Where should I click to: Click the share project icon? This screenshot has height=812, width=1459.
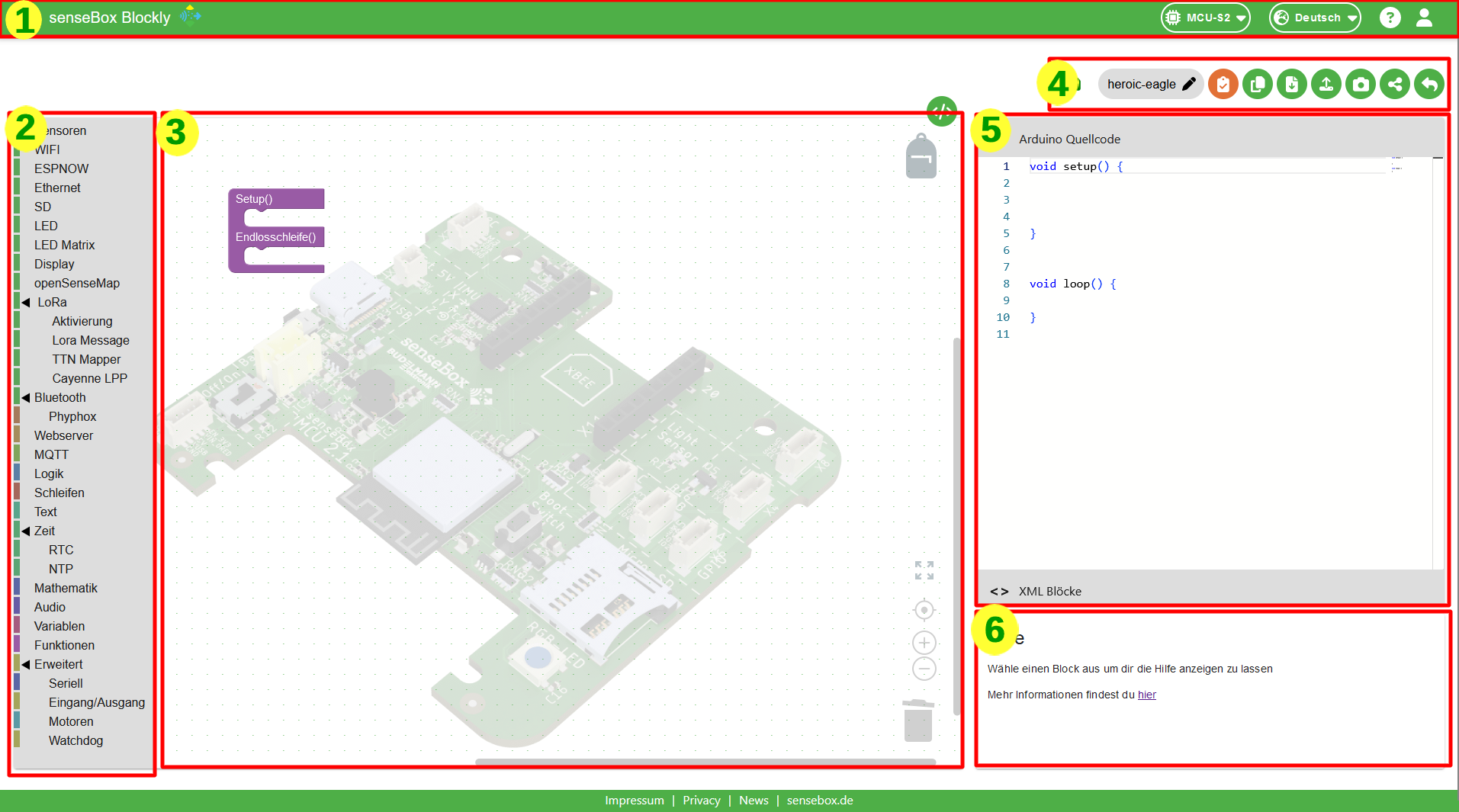pyautogui.click(x=1395, y=84)
